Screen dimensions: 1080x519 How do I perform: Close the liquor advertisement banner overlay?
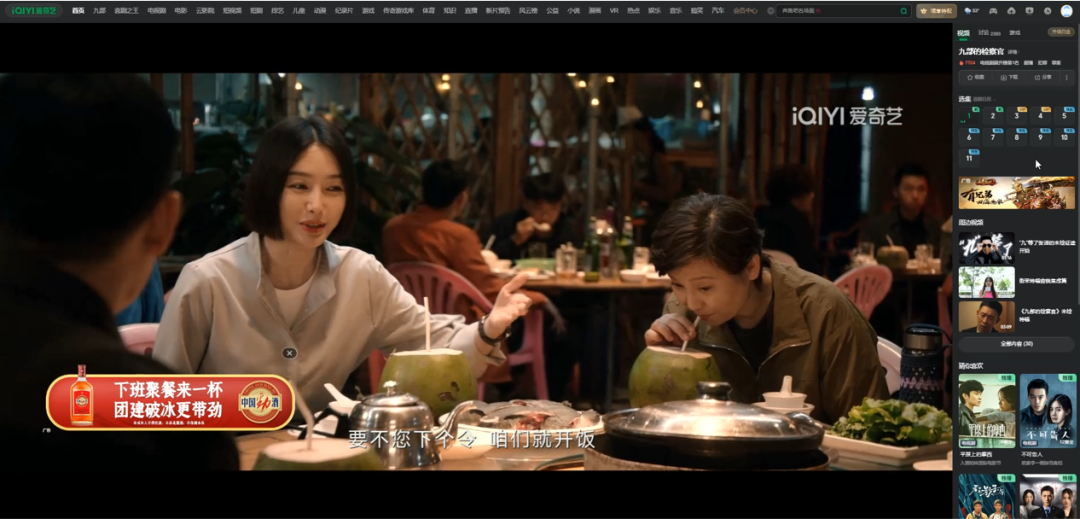(x=289, y=353)
